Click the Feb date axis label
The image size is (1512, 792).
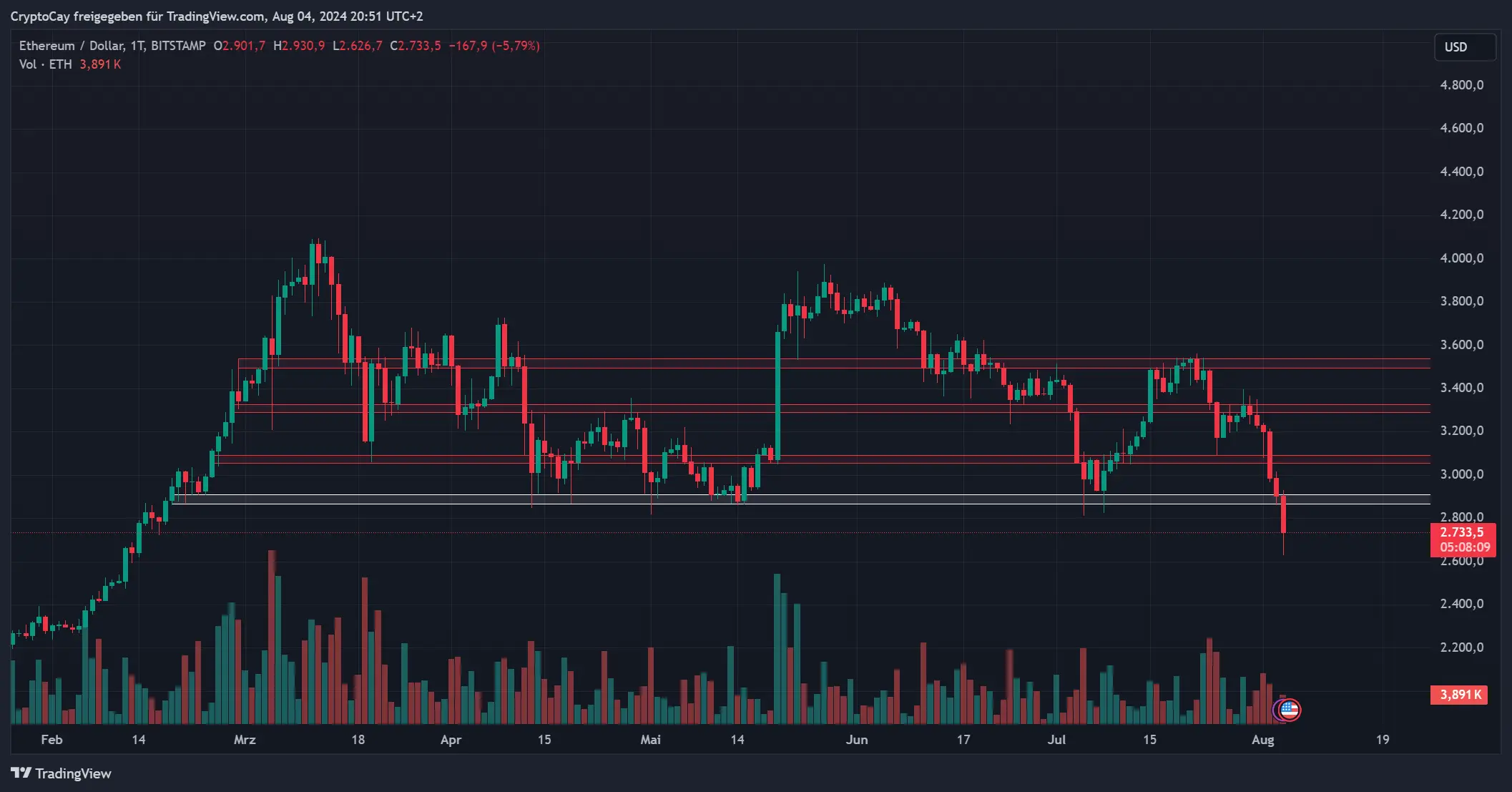click(51, 740)
